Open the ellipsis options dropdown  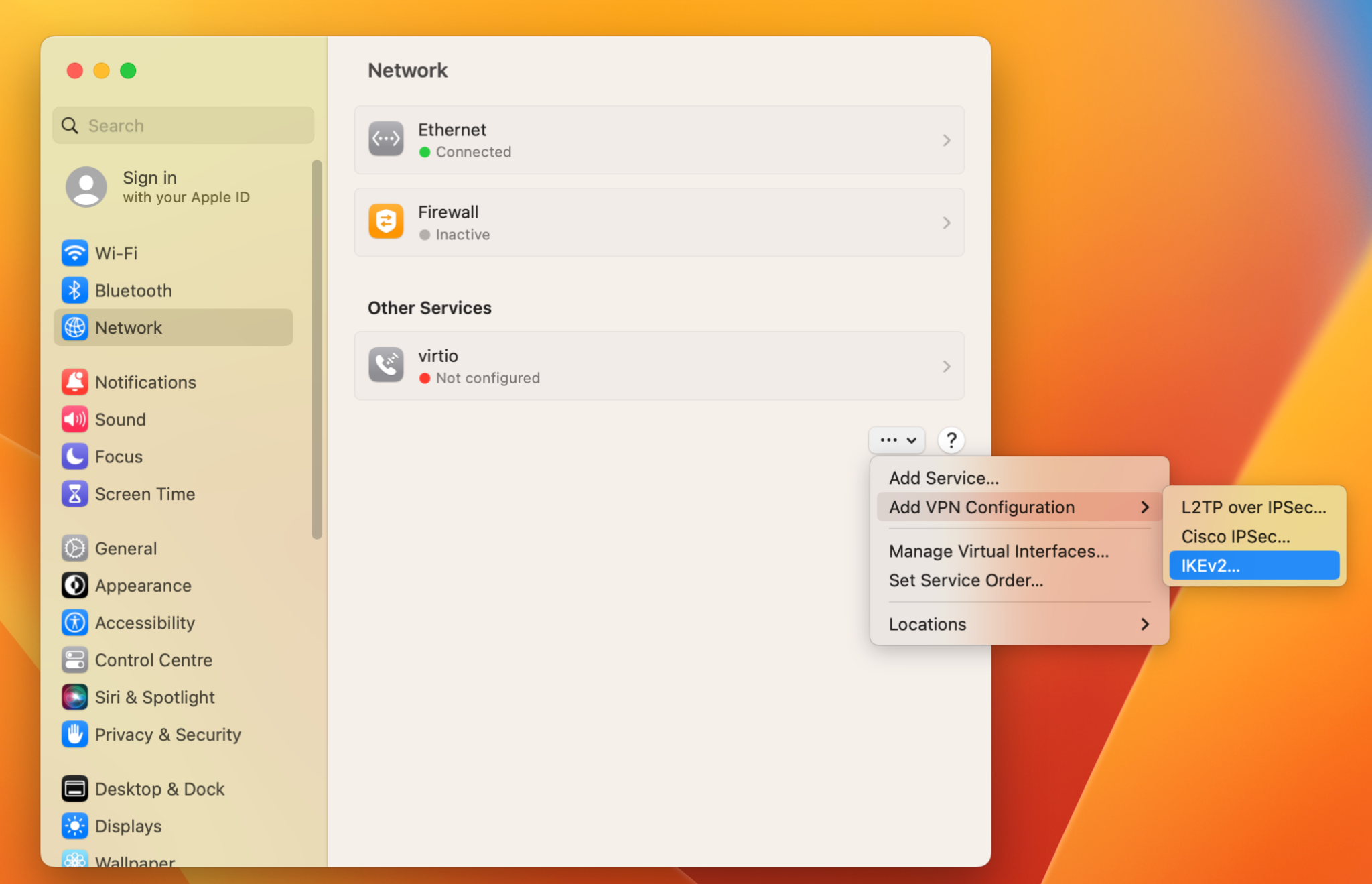(896, 440)
